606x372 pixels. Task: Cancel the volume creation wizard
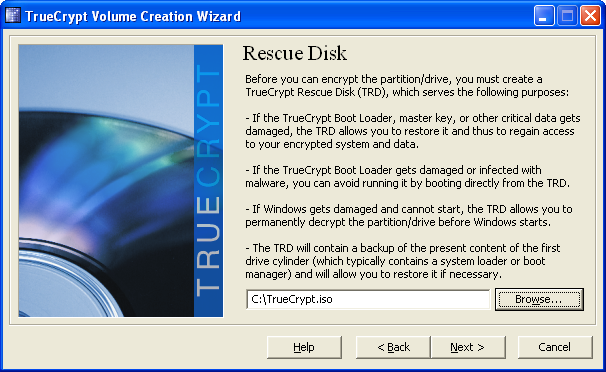[x=555, y=347]
